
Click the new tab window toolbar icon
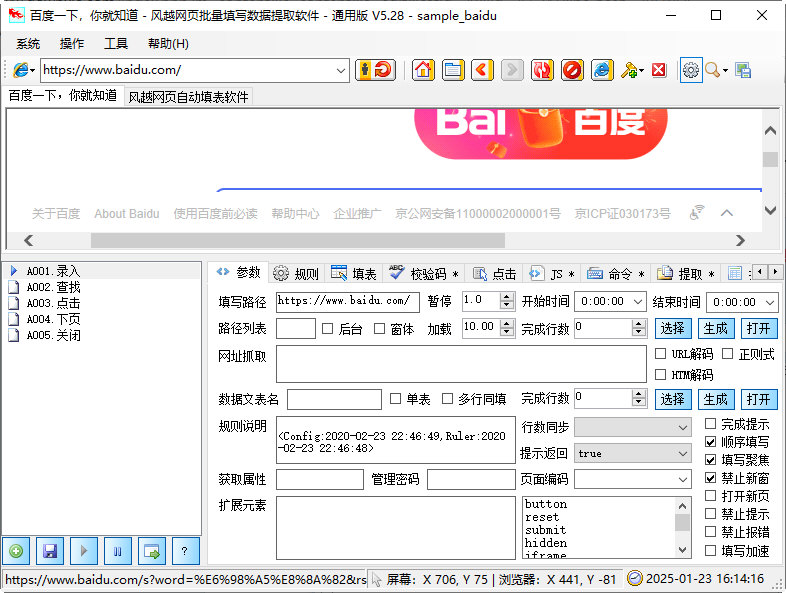(x=453, y=70)
